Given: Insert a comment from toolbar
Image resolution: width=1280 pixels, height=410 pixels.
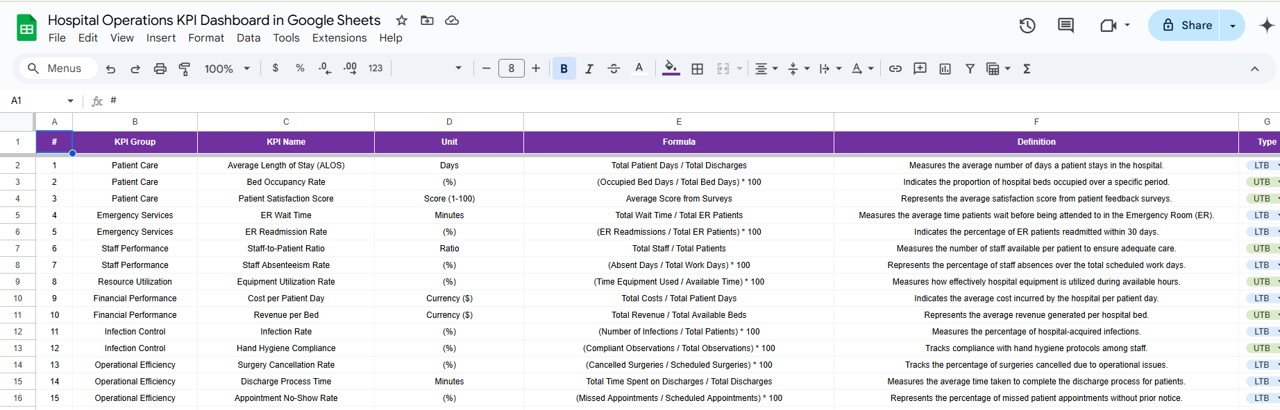Looking at the screenshot, I should pyautogui.click(x=920, y=69).
